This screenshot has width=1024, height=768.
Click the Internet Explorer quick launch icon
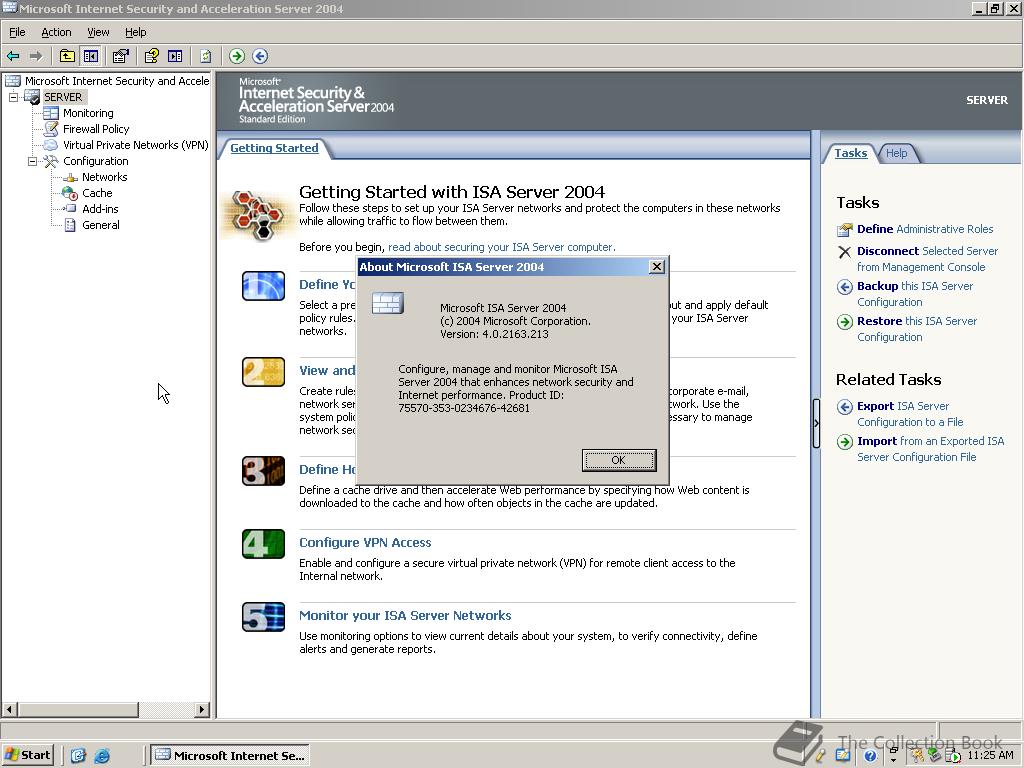[102, 756]
